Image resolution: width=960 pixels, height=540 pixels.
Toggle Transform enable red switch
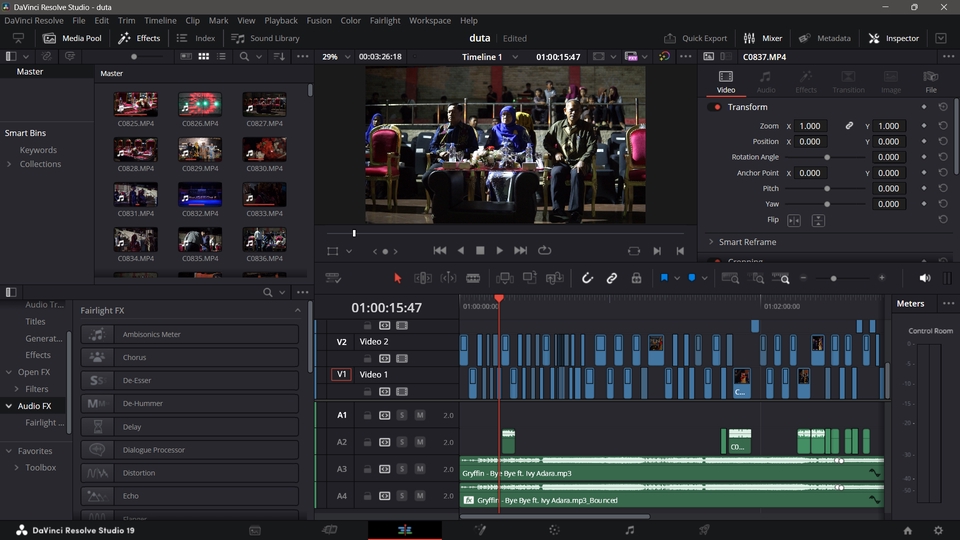pos(715,107)
